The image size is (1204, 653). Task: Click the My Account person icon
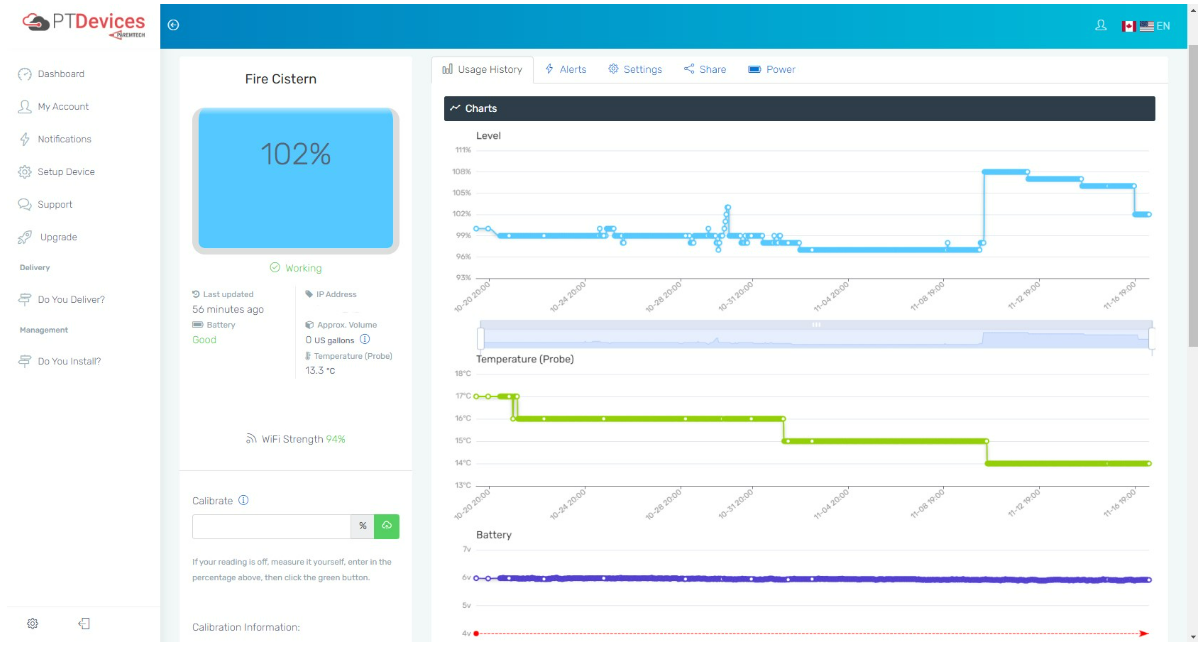tap(25, 106)
